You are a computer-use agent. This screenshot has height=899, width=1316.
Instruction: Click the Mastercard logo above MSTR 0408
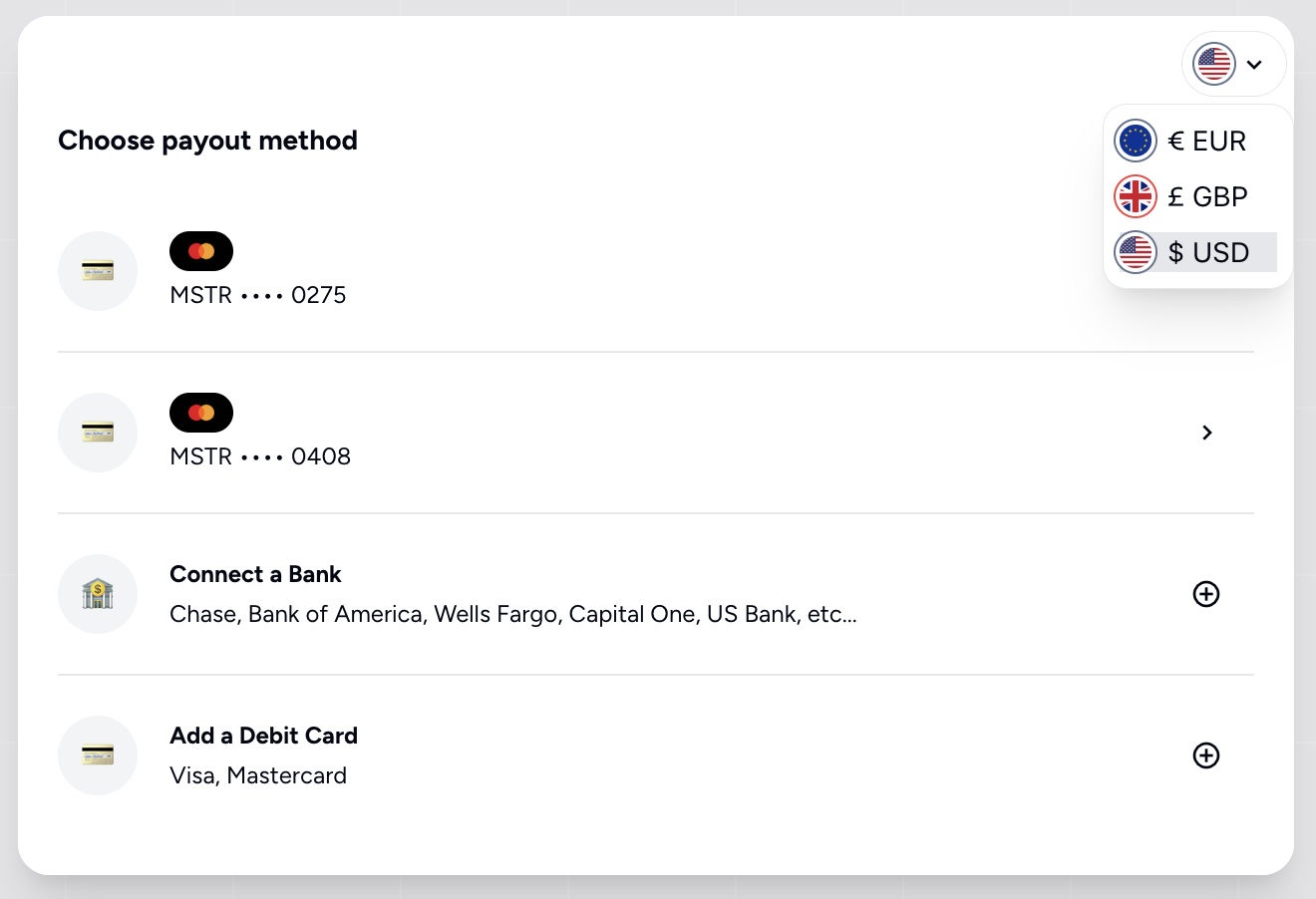(x=201, y=413)
